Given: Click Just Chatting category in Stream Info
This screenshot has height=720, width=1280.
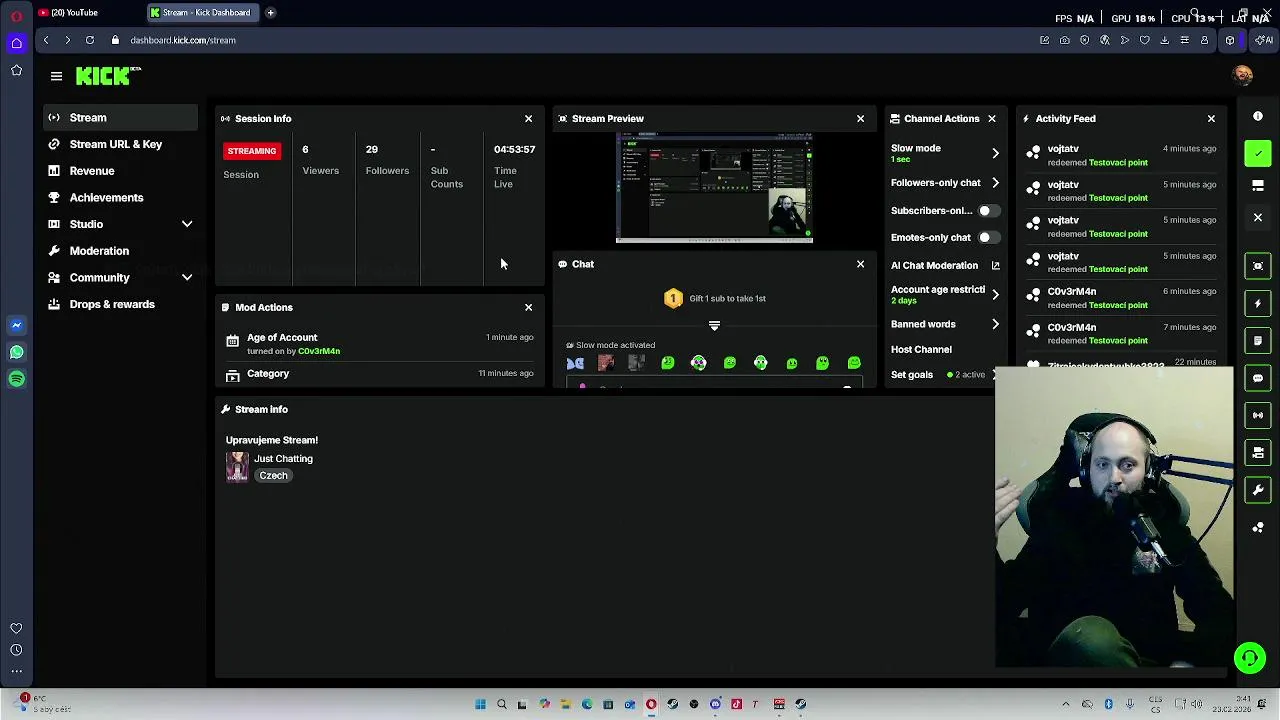Looking at the screenshot, I should (283, 459).
